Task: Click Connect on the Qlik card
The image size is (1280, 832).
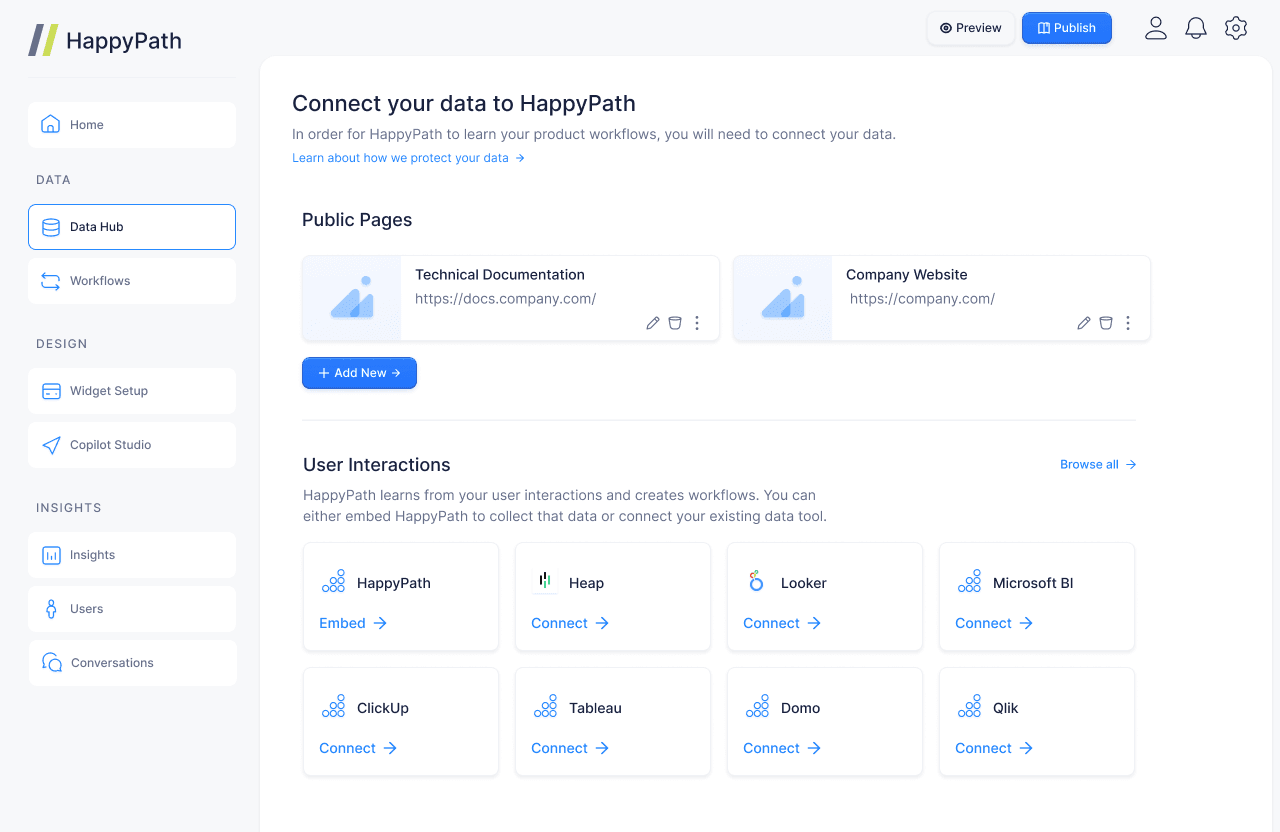Action: [994, 748]
